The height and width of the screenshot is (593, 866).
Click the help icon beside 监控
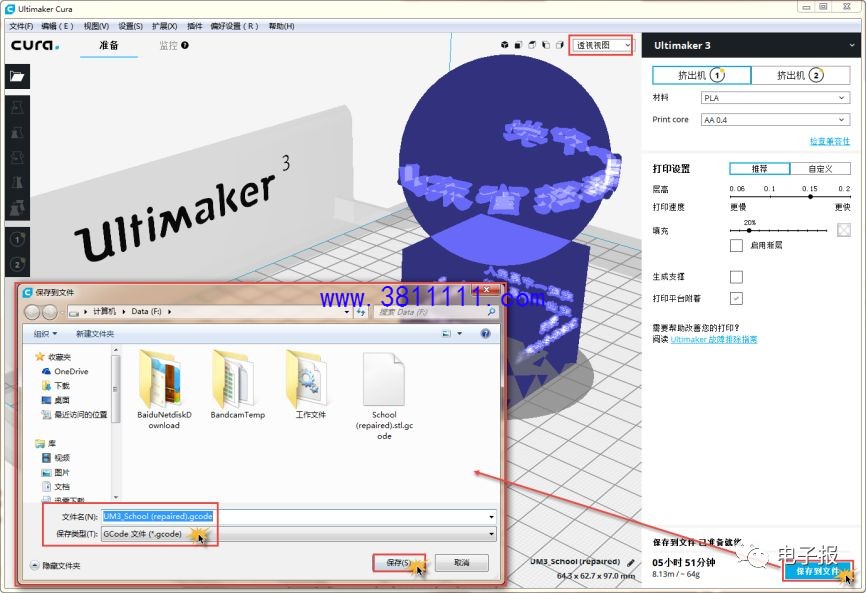(184, 45)
